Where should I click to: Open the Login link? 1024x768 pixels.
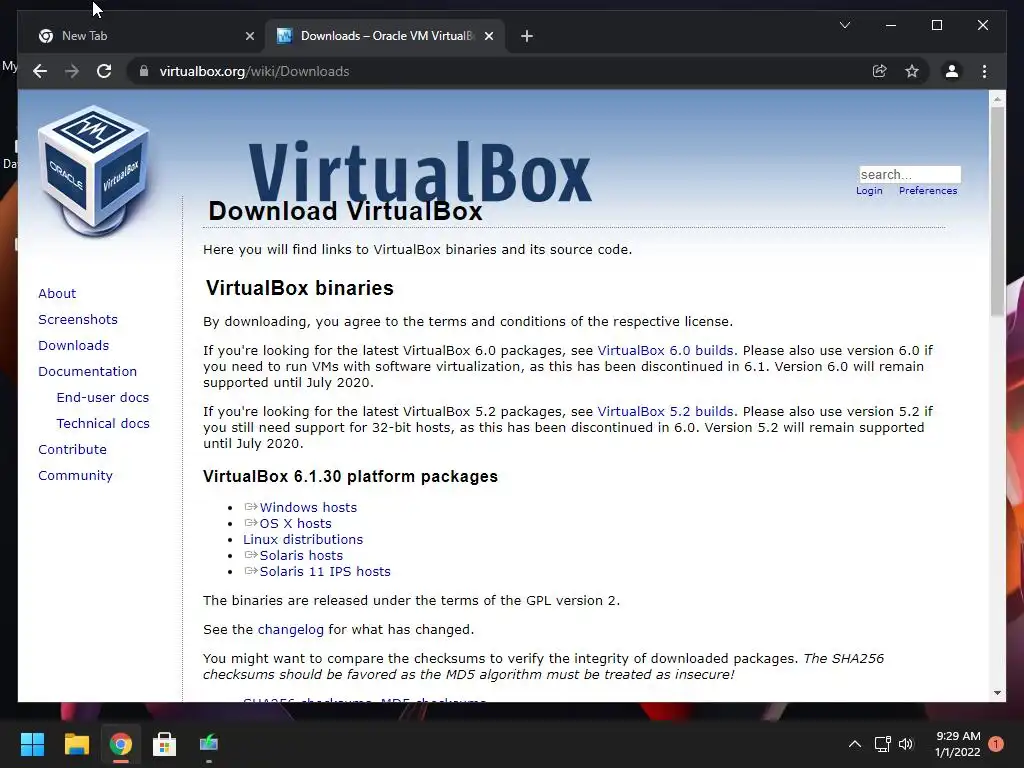[x=869, y=191]
